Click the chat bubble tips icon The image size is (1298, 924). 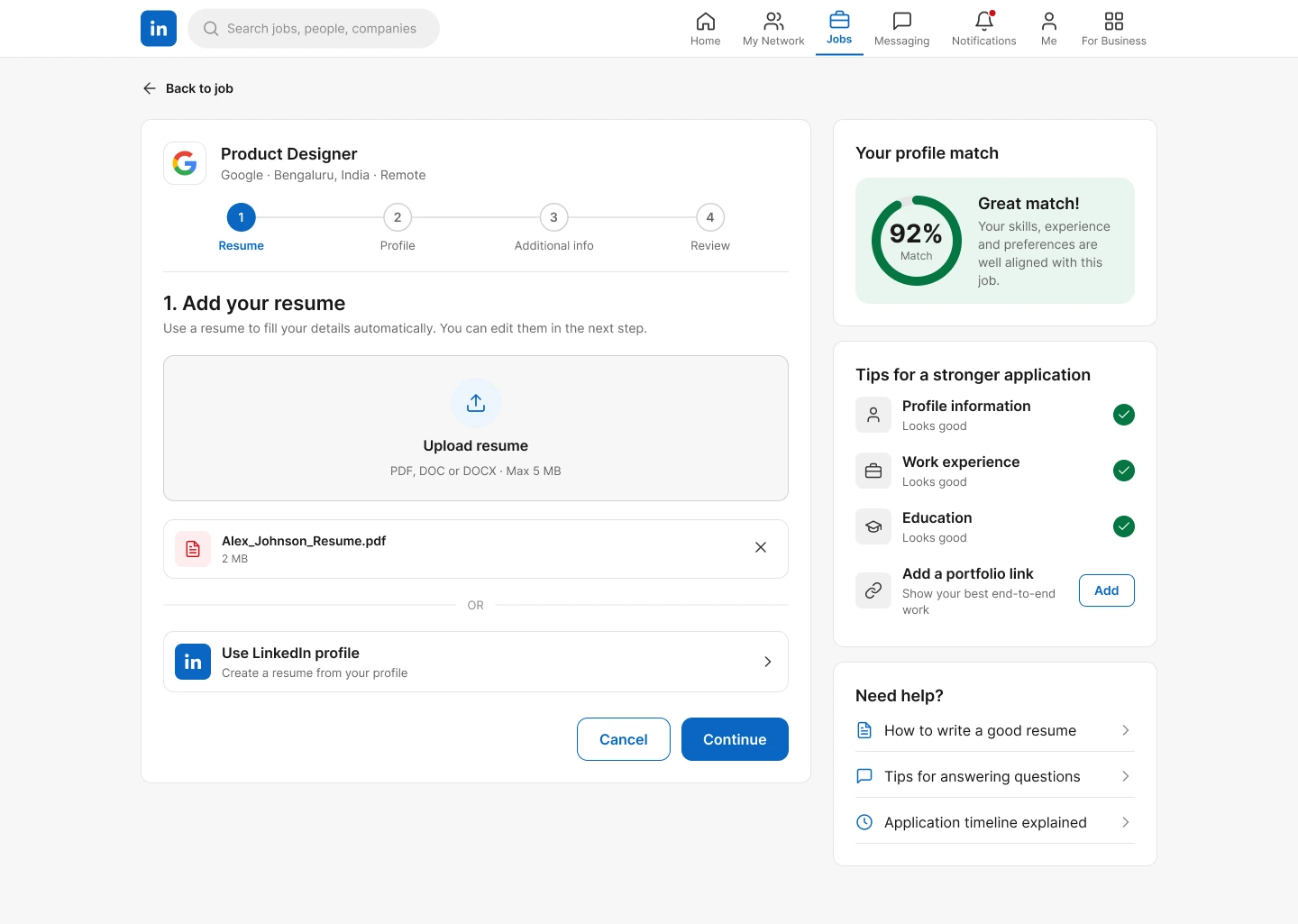point(864,776)
